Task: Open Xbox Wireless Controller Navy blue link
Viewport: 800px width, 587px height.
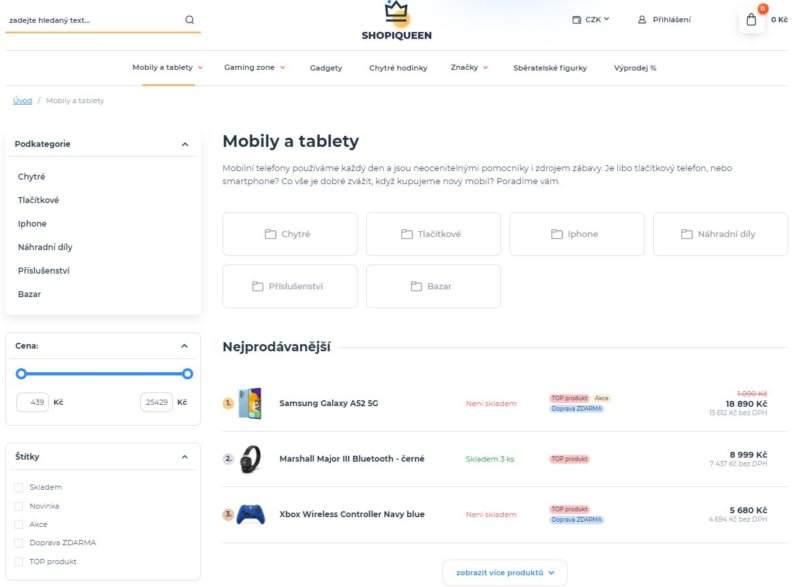Action: point(352,515)
